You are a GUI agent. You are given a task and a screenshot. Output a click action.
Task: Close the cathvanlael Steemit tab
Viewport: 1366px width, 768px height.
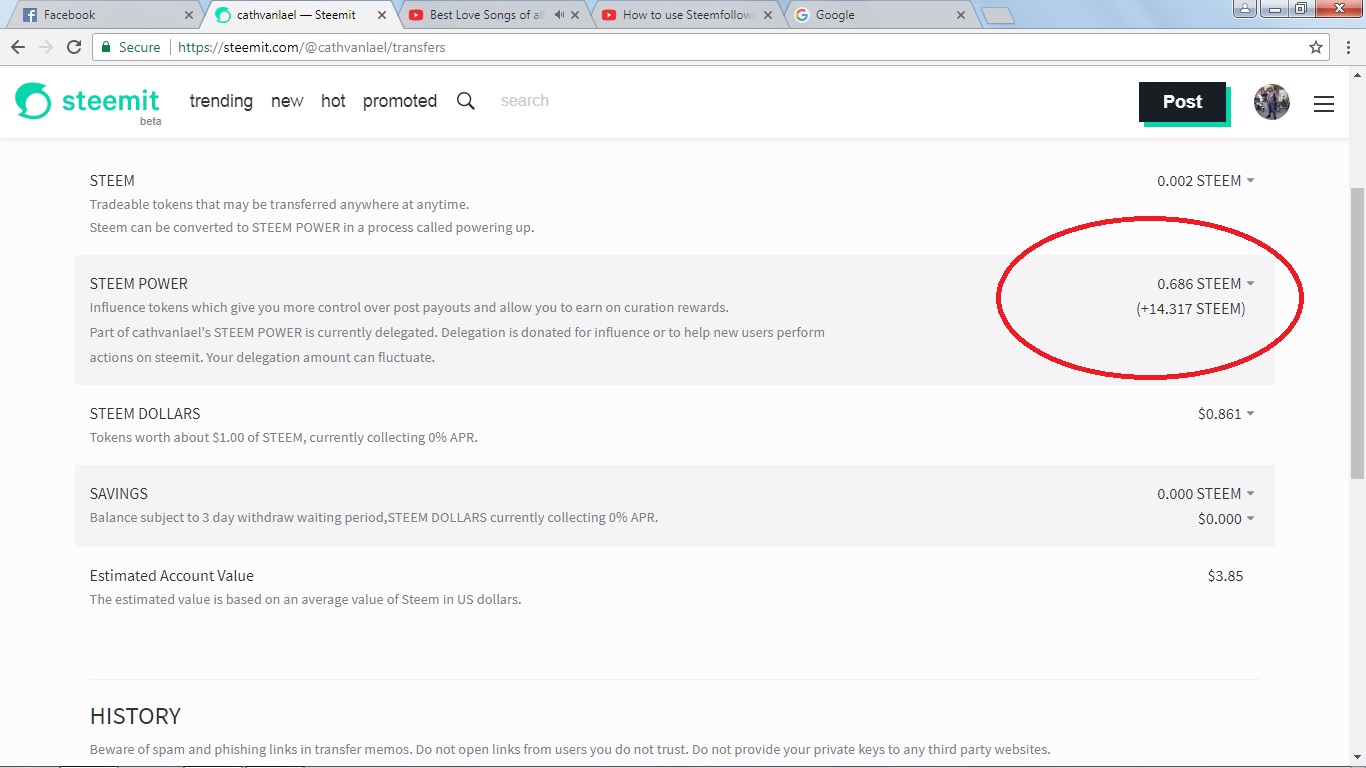[383, 15]
